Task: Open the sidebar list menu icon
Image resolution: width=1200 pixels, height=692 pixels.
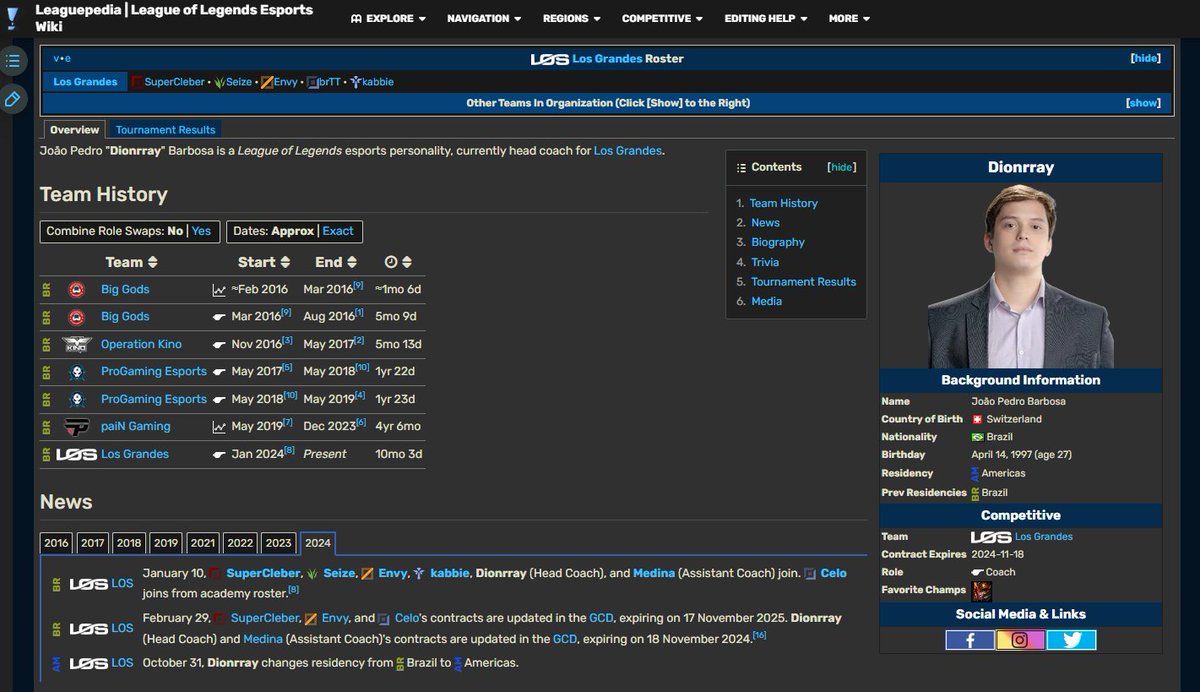Action: pyautogui.click(x=12, y=61)
